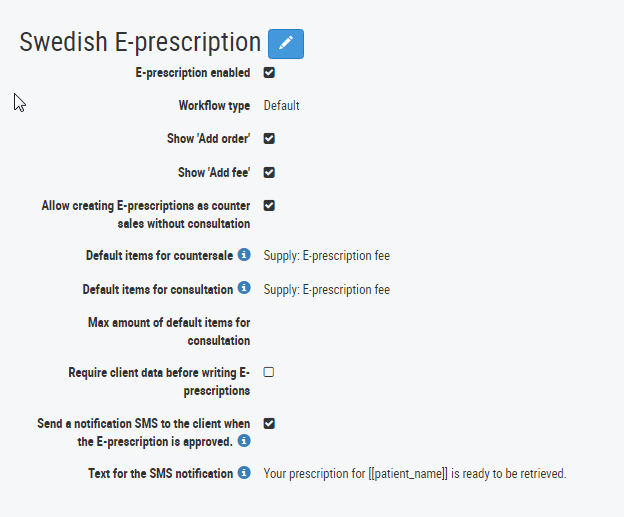The width and height of the screenshot is (624, 517).
Task: Uncheck the Show 'Add fee' checkbox
Action: (x=269, y=172)
